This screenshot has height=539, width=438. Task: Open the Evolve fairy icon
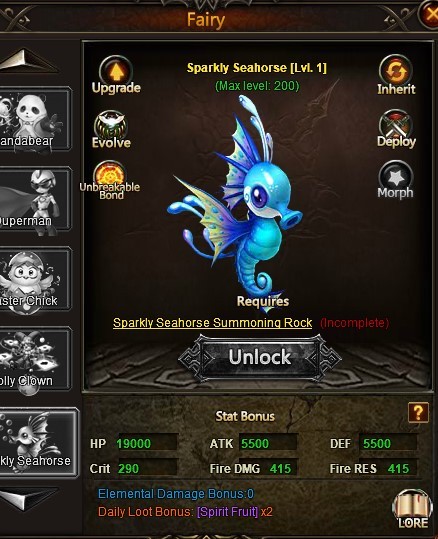pyautogui.click(x=111, y=125)
